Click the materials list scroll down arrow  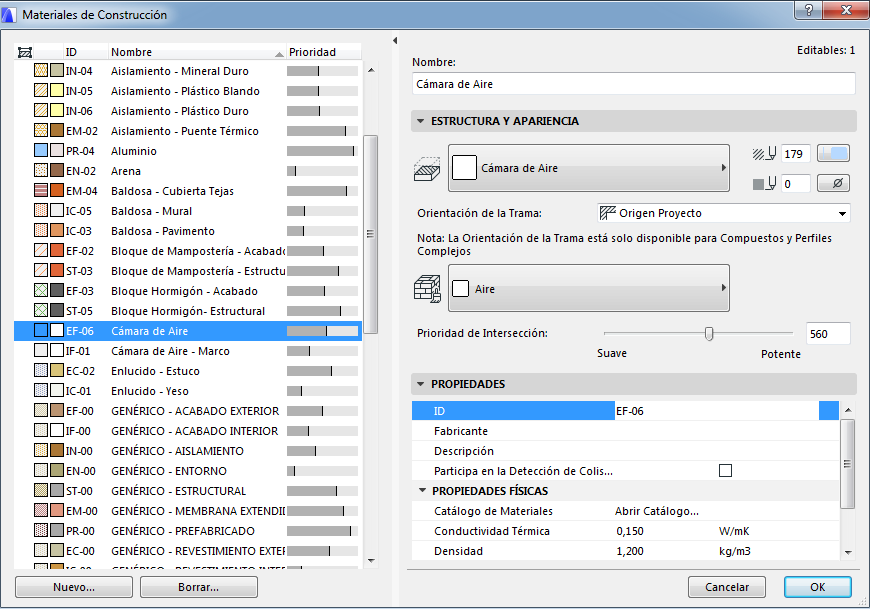point(371,561)
